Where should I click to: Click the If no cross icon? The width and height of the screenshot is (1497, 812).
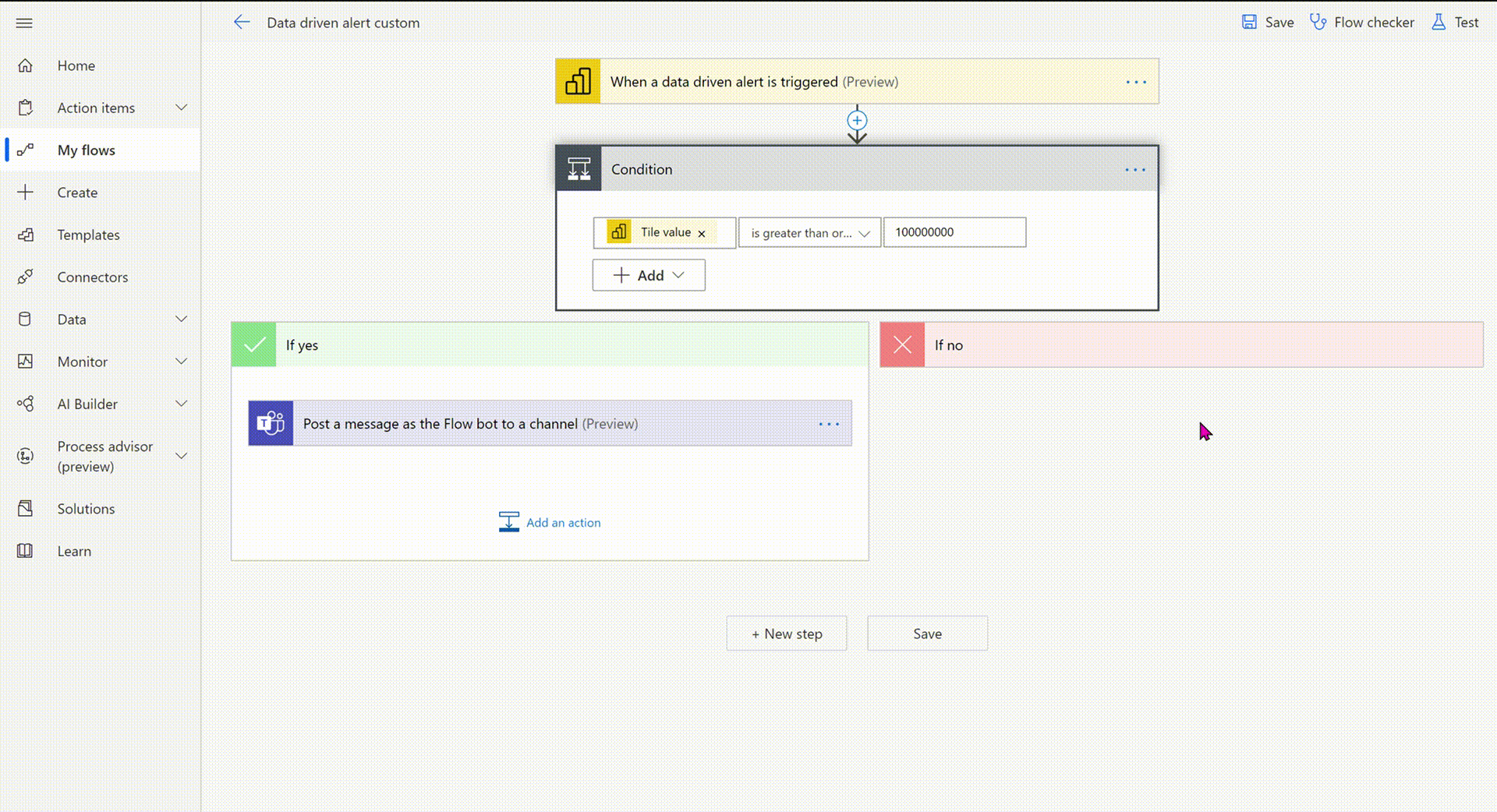[x=902, y=344]
